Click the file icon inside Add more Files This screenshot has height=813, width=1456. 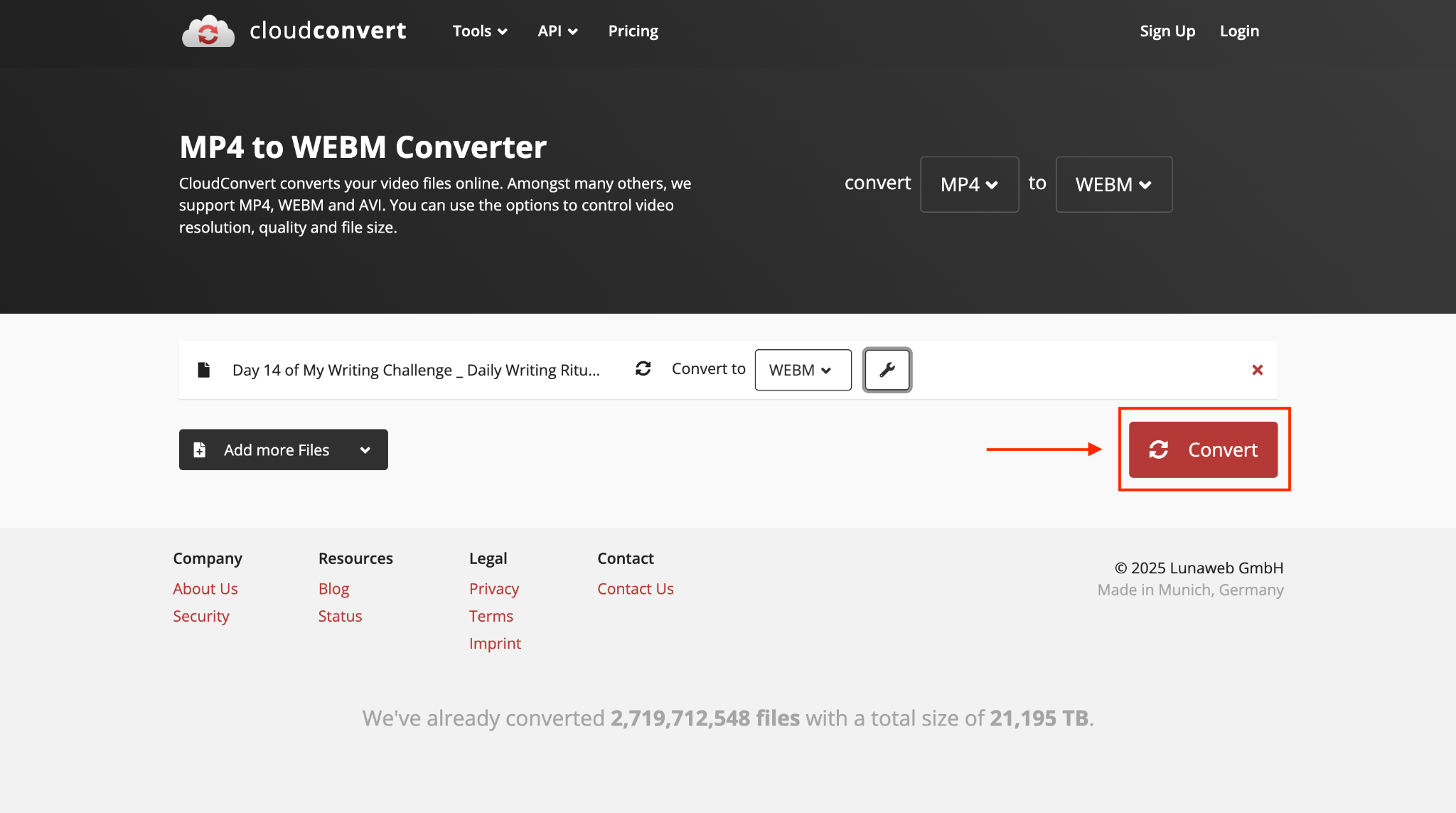pos(199,450)
